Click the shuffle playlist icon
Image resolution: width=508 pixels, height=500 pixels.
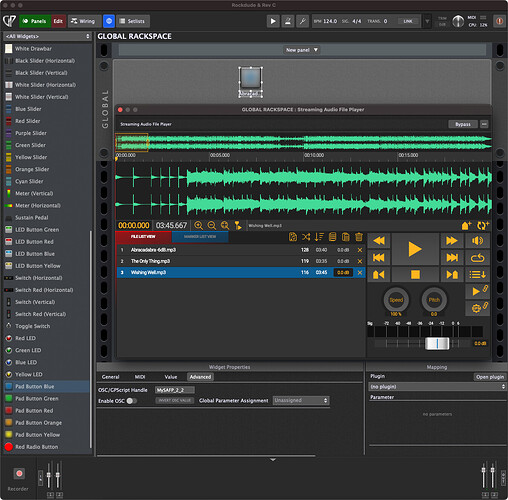coord(306,237)
